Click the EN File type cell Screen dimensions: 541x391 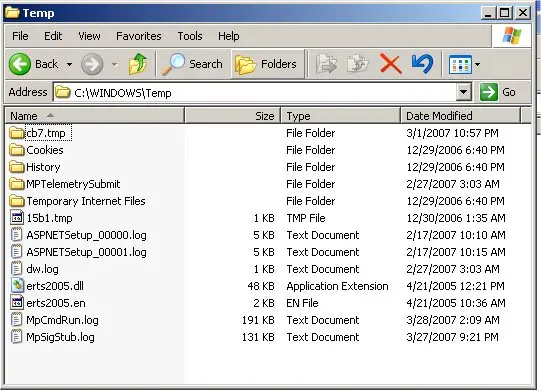point(302,303)
